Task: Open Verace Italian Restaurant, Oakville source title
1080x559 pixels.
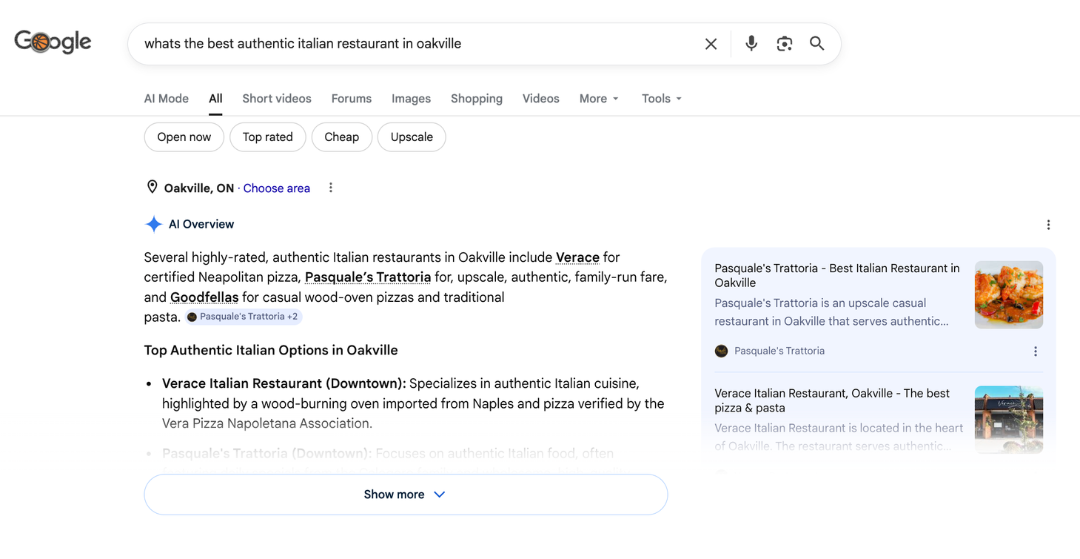Action: [832, 401]
